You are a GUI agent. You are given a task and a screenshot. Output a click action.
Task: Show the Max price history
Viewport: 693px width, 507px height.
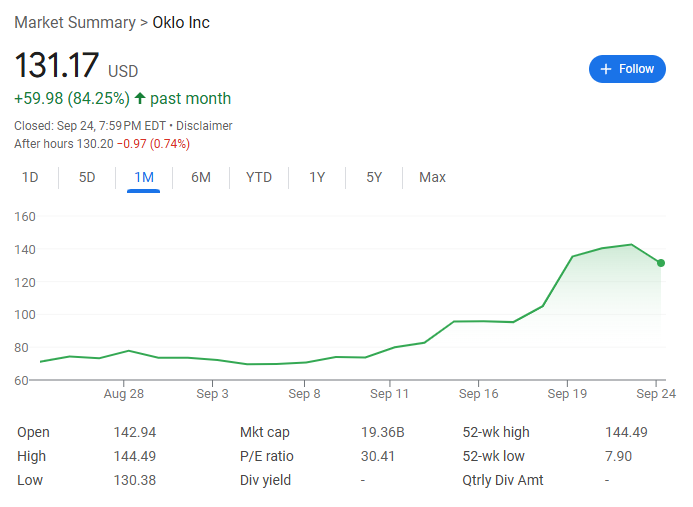click(432, 177)
